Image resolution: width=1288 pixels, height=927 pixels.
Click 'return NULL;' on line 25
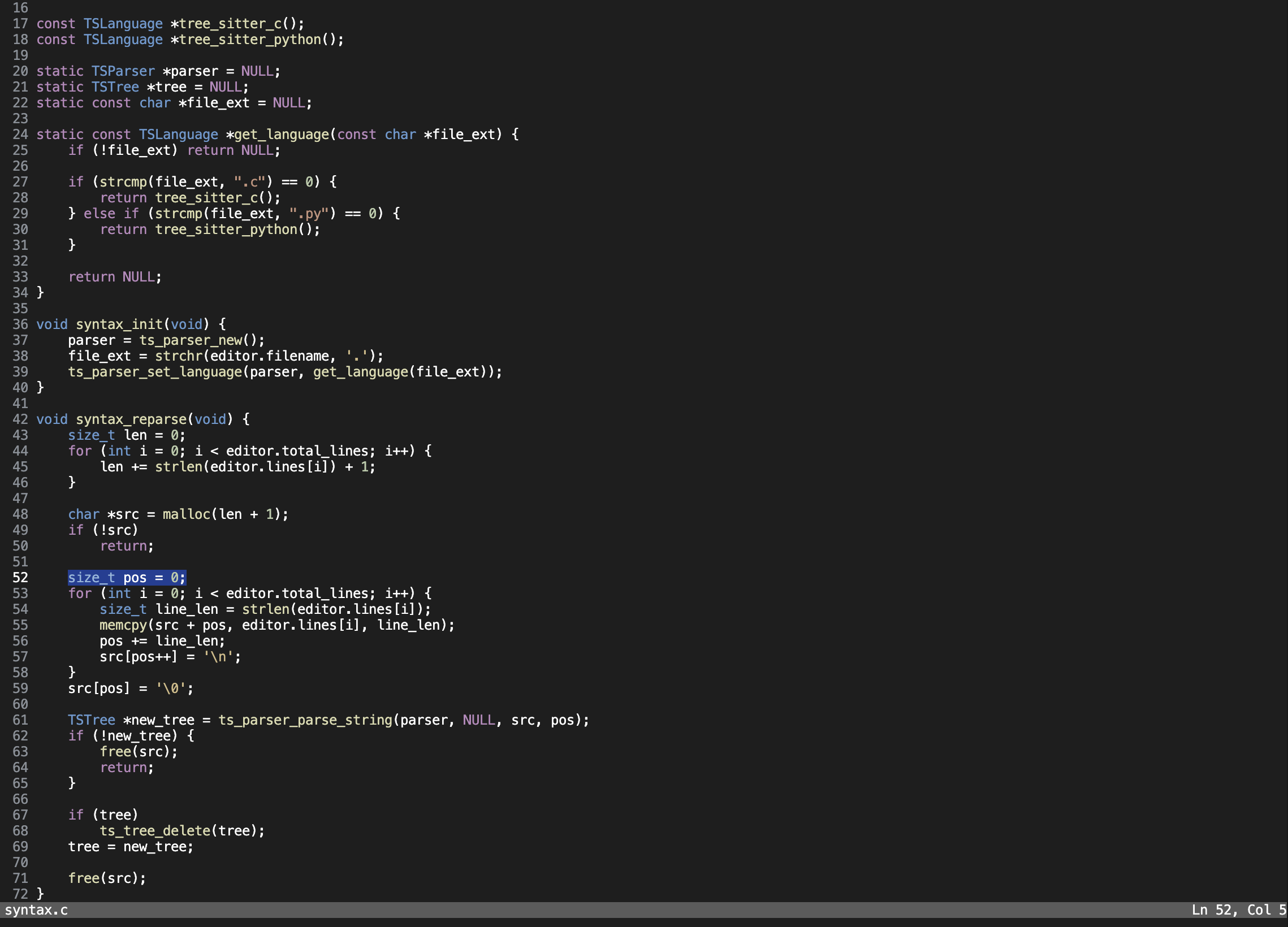(x=234, y=150)
